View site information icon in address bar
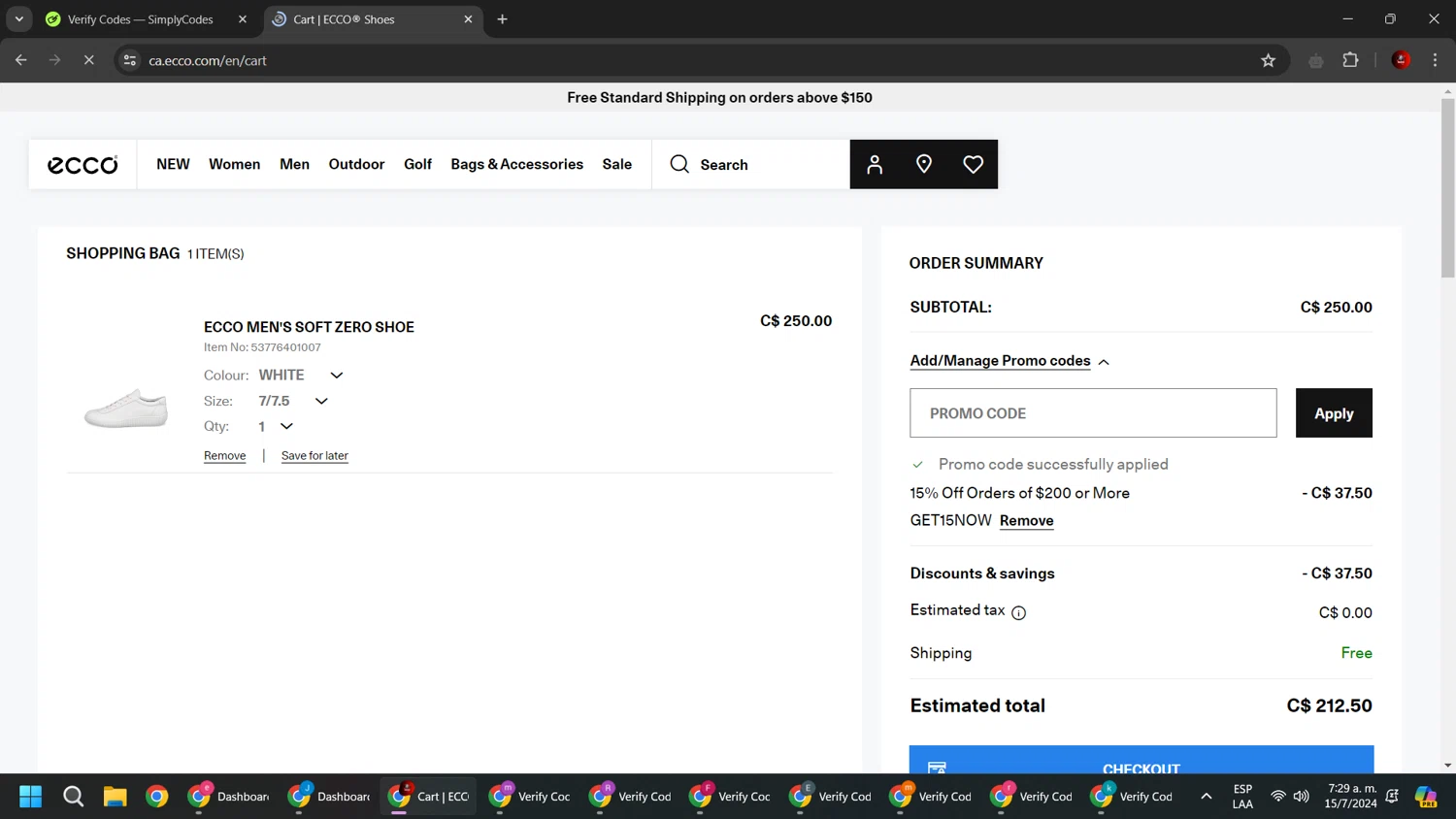The image size is (1456, 819). point(130,60)
